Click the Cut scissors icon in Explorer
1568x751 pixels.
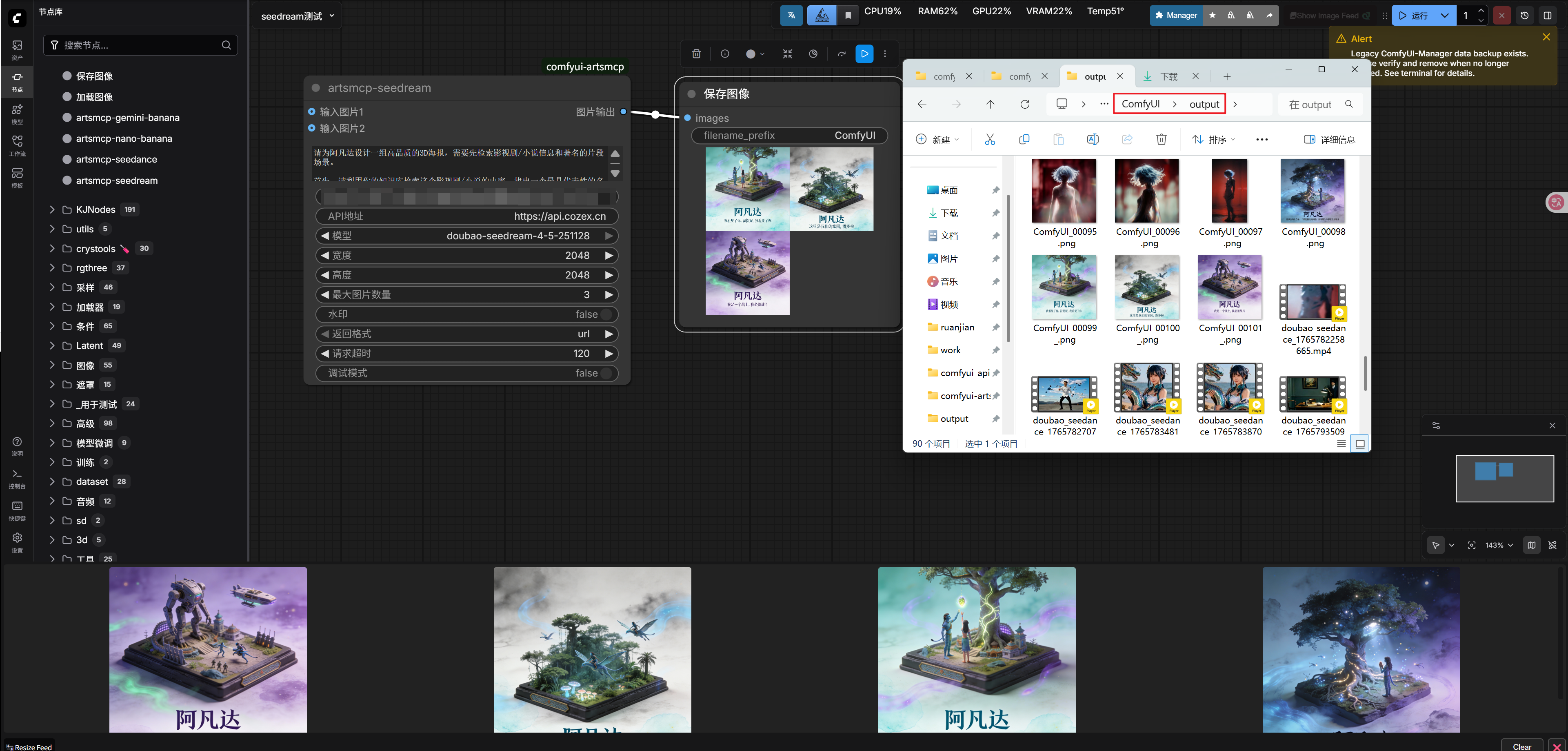(x=990, y=140)
